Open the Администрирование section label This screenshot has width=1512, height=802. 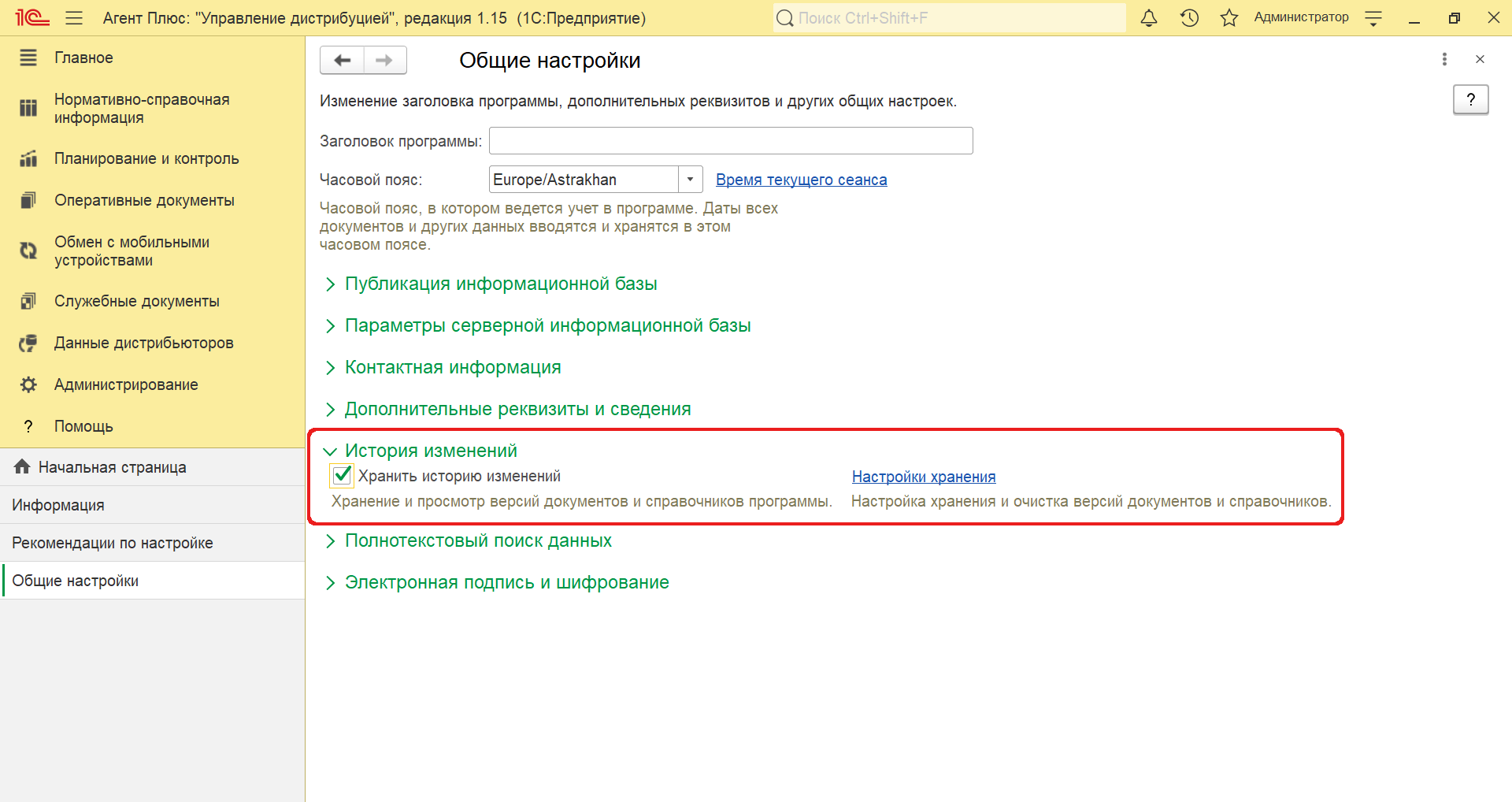point(126,384)
